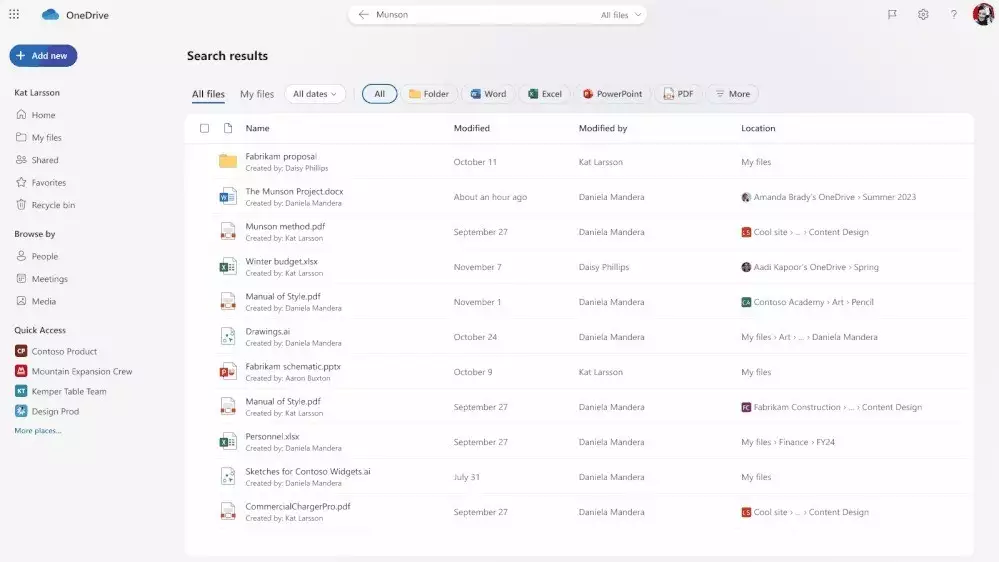Click Personnel.xlsx Excel icon
The width and height of the screenshot is (999, 562).
click(227, 442)
